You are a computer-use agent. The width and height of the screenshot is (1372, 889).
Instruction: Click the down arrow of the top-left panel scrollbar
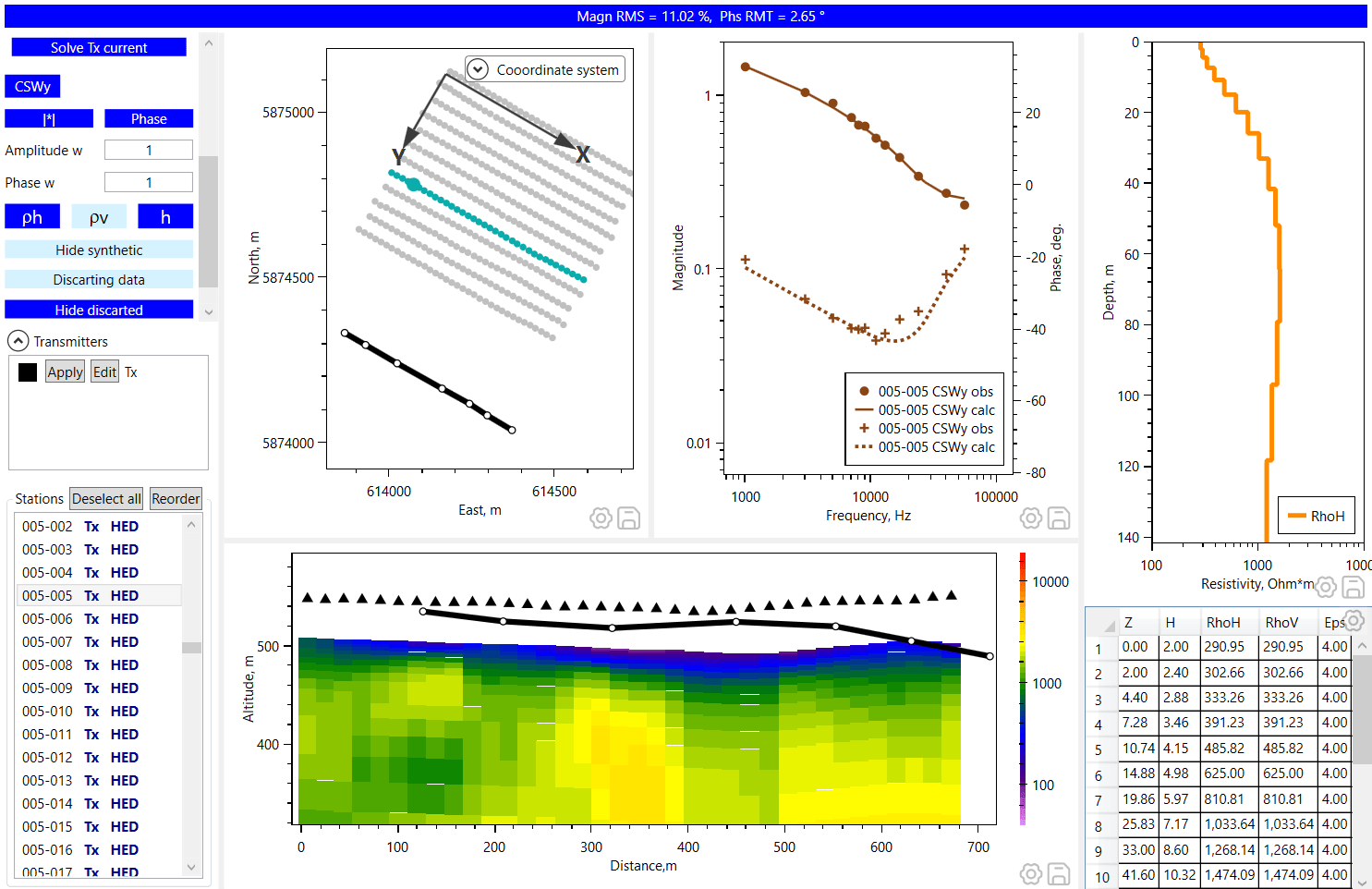(209, 312)
